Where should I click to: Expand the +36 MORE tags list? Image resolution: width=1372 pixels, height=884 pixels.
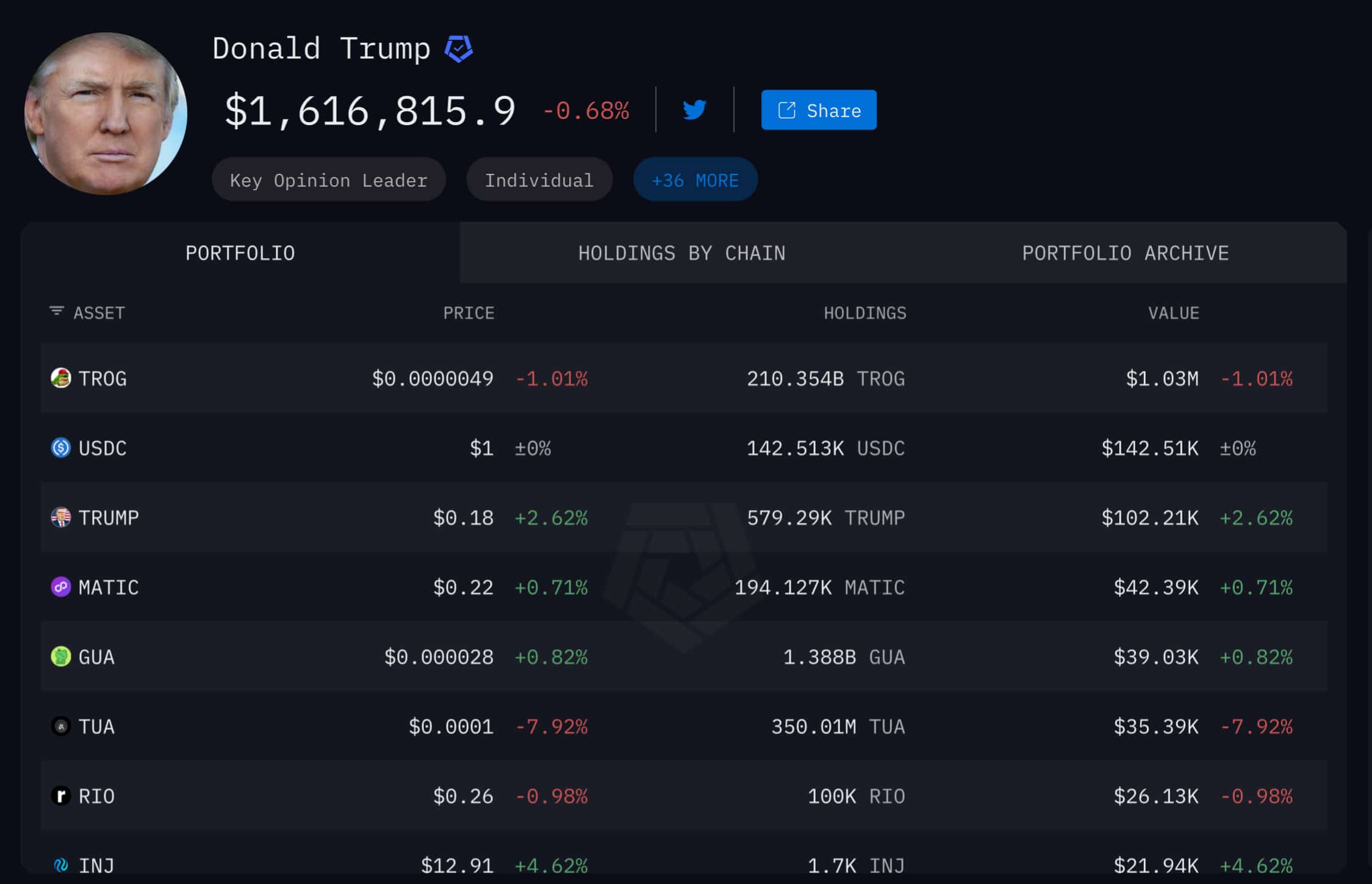695,179
